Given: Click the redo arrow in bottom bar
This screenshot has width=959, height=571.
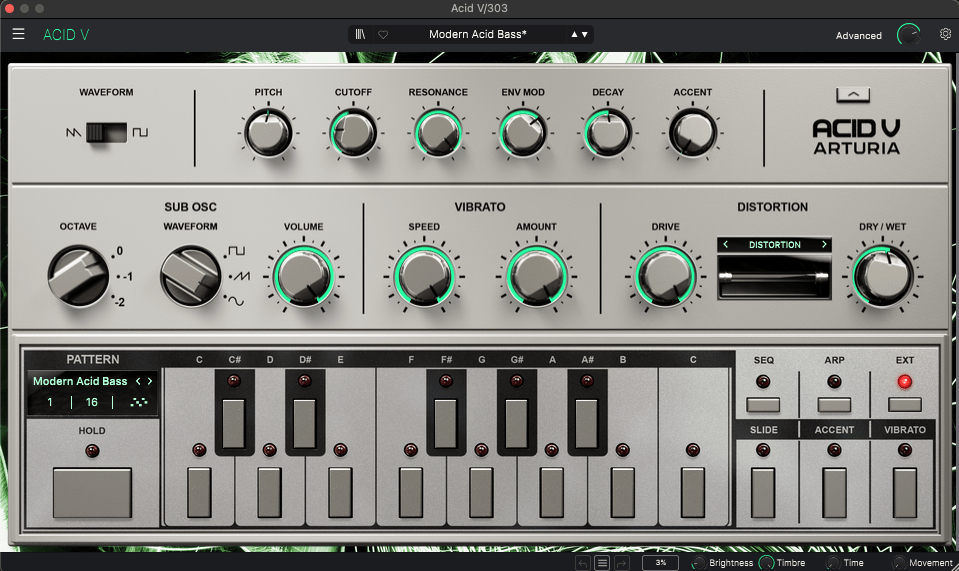Looking at the screenshot, I should 621,563.
